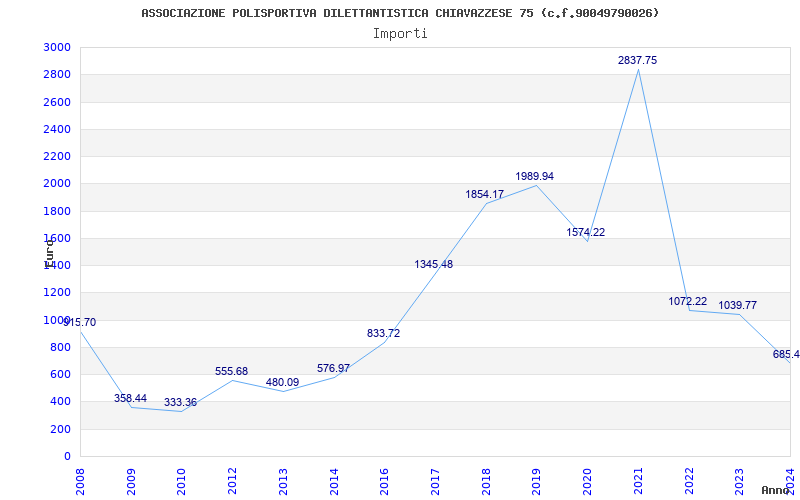
Task: Click the 2400 y-axis tick label
Action: [x=57, y=129]
